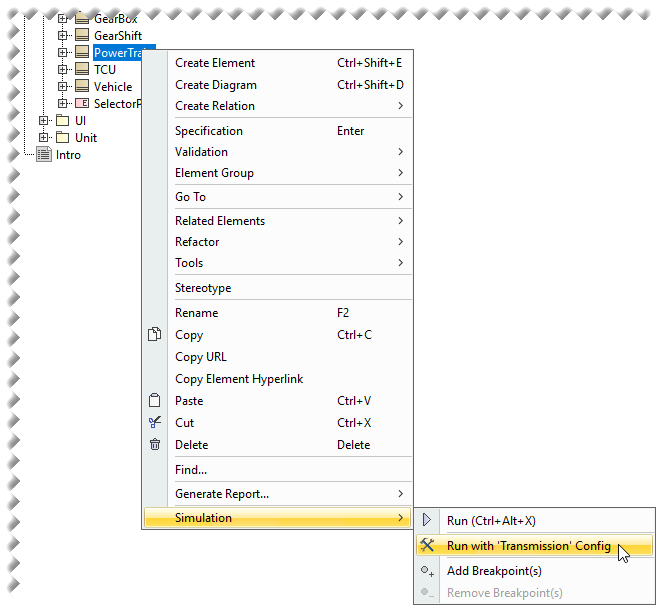Choose Cut from context menu
The image size is (656, 605).
(x=277, y=423)
